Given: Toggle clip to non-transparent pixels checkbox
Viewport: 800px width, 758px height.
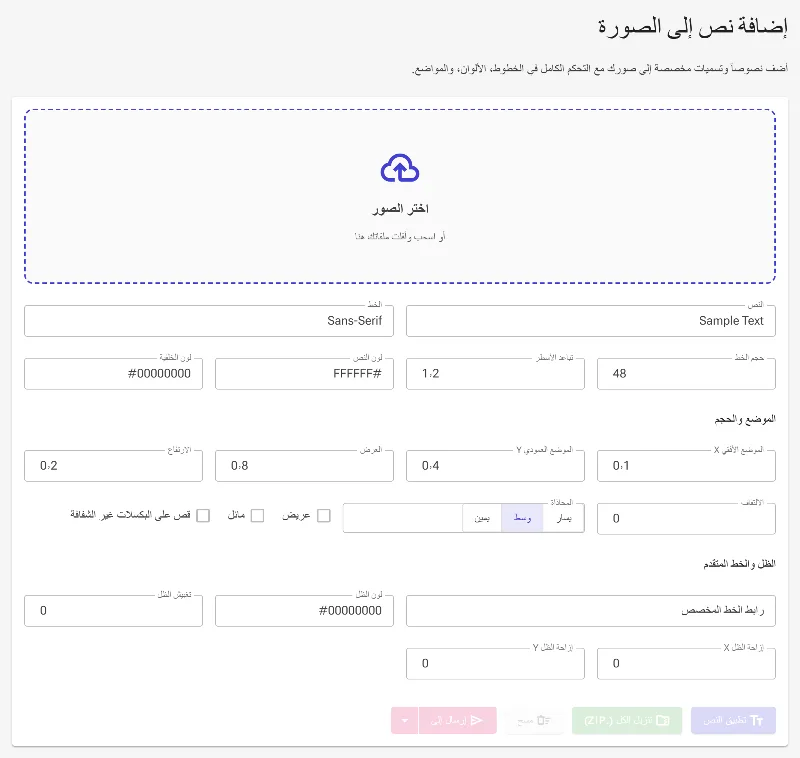Looking at the screenshot, I should (x=203, y=516).
